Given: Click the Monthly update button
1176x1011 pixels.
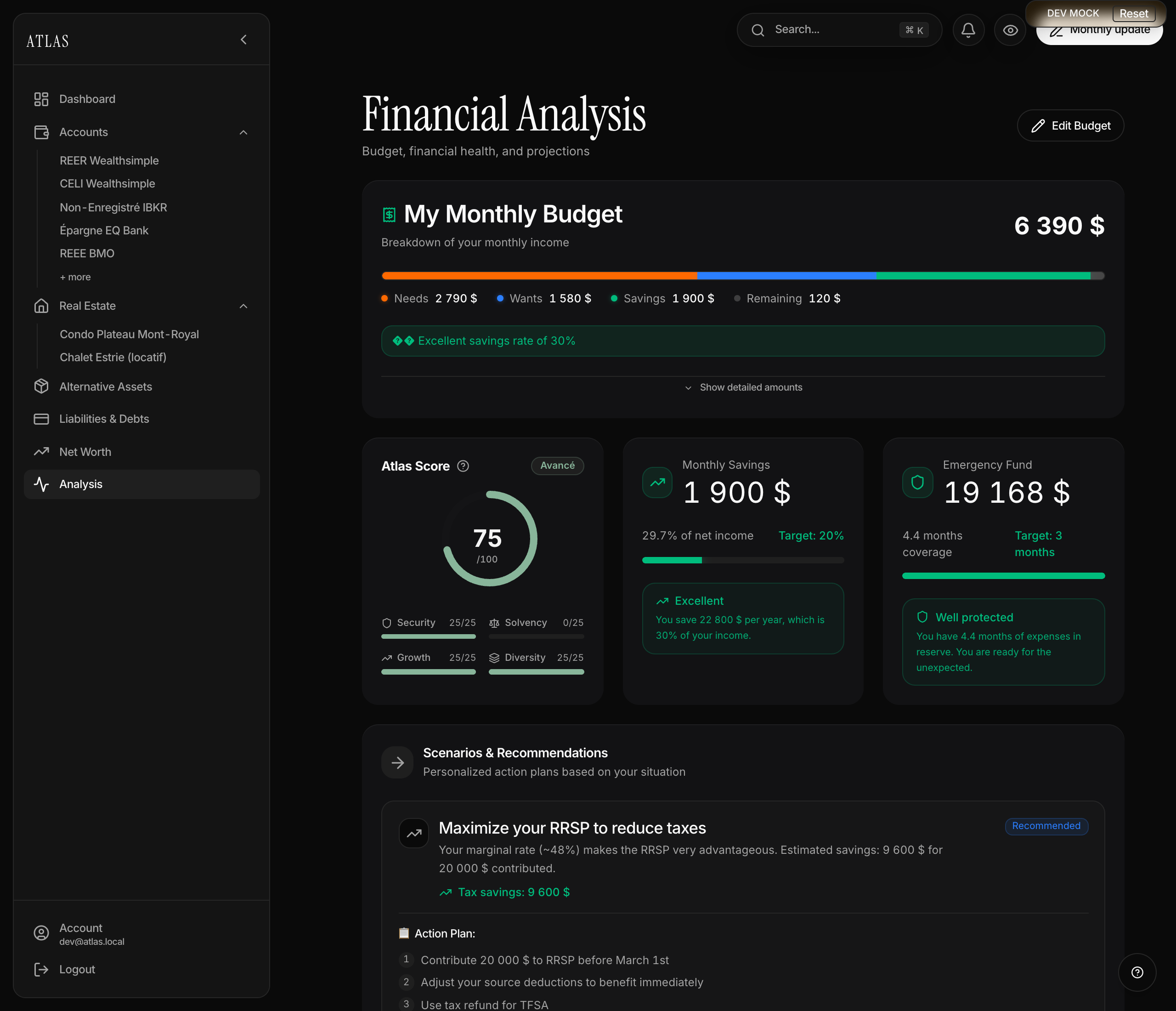Looking at the screenshot, I should 1099,34.
